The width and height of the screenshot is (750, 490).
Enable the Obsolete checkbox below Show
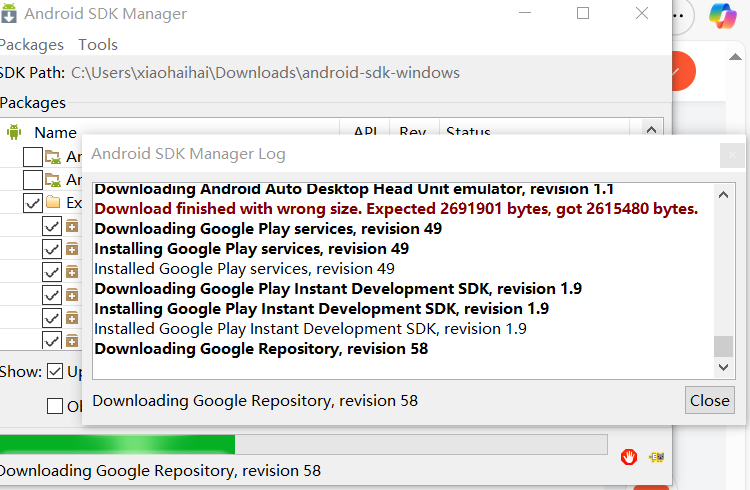(55, 406)
